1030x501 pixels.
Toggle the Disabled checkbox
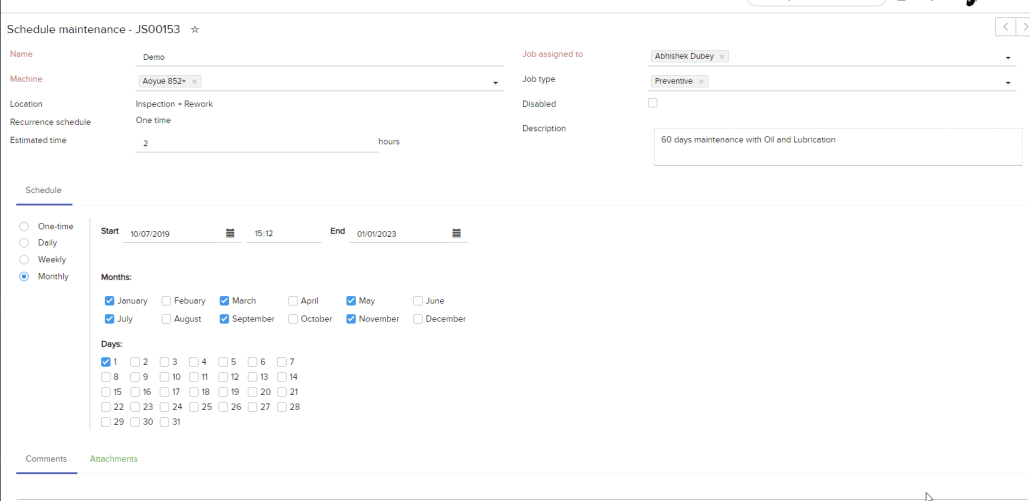pyautogui.click(x=652, y=103)
